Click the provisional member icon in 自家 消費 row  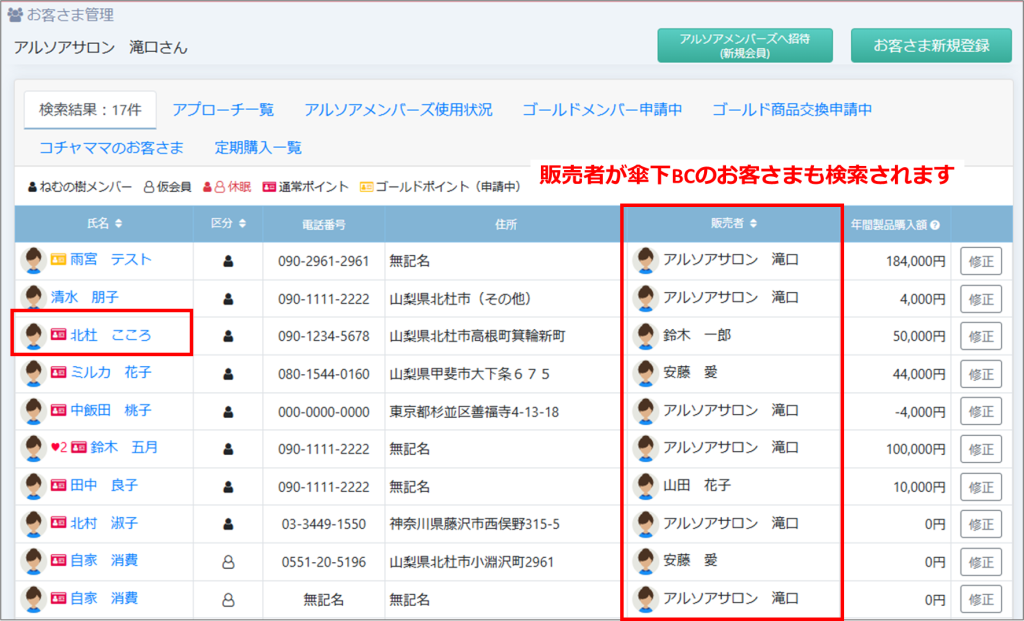[228, 562]
